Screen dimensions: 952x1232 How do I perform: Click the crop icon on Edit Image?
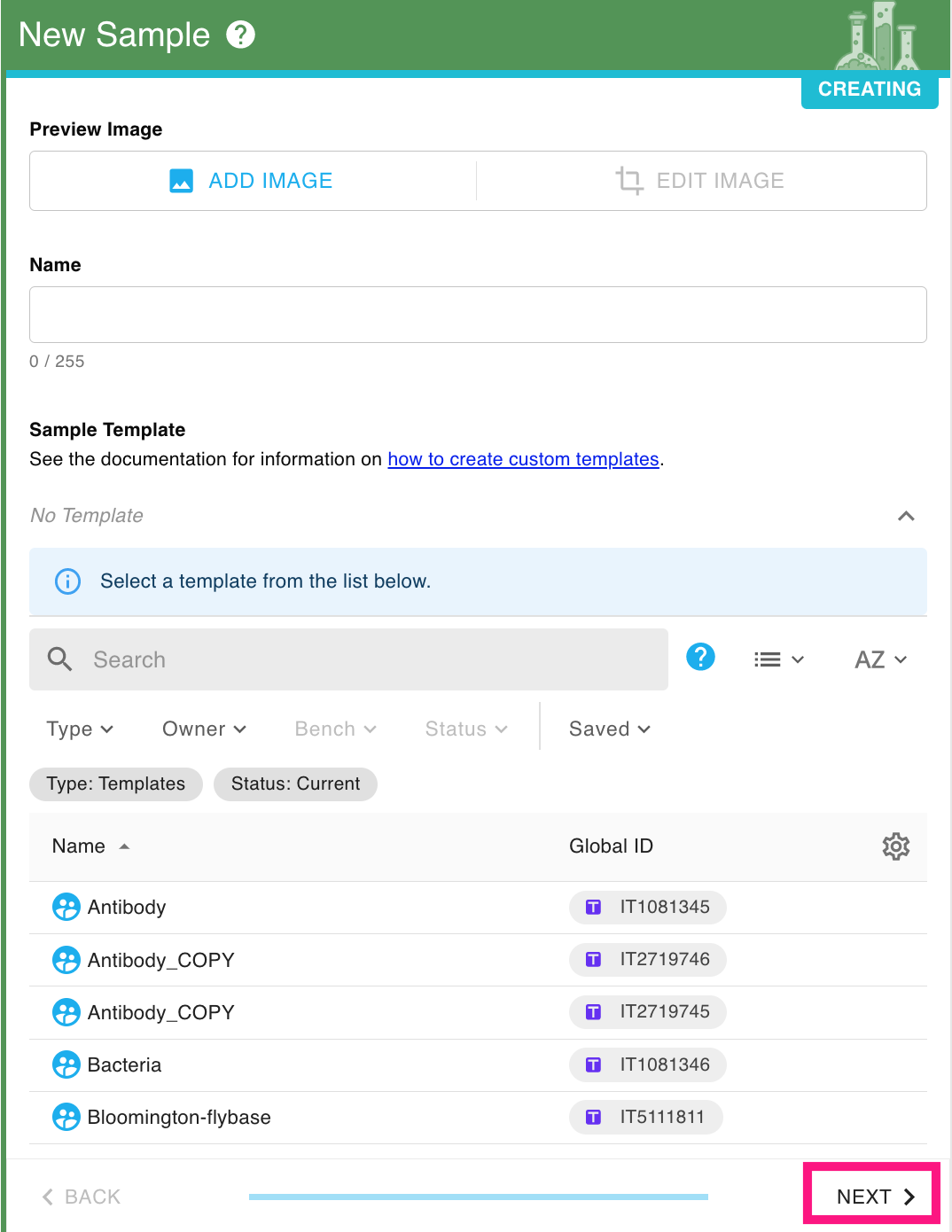(x=629, y=181)
